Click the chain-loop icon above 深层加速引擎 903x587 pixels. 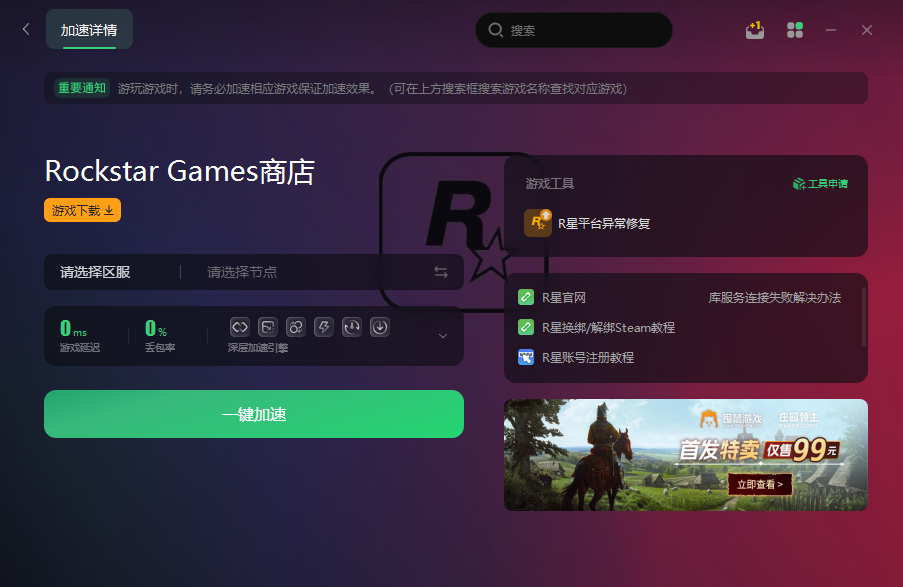[240, 327]
